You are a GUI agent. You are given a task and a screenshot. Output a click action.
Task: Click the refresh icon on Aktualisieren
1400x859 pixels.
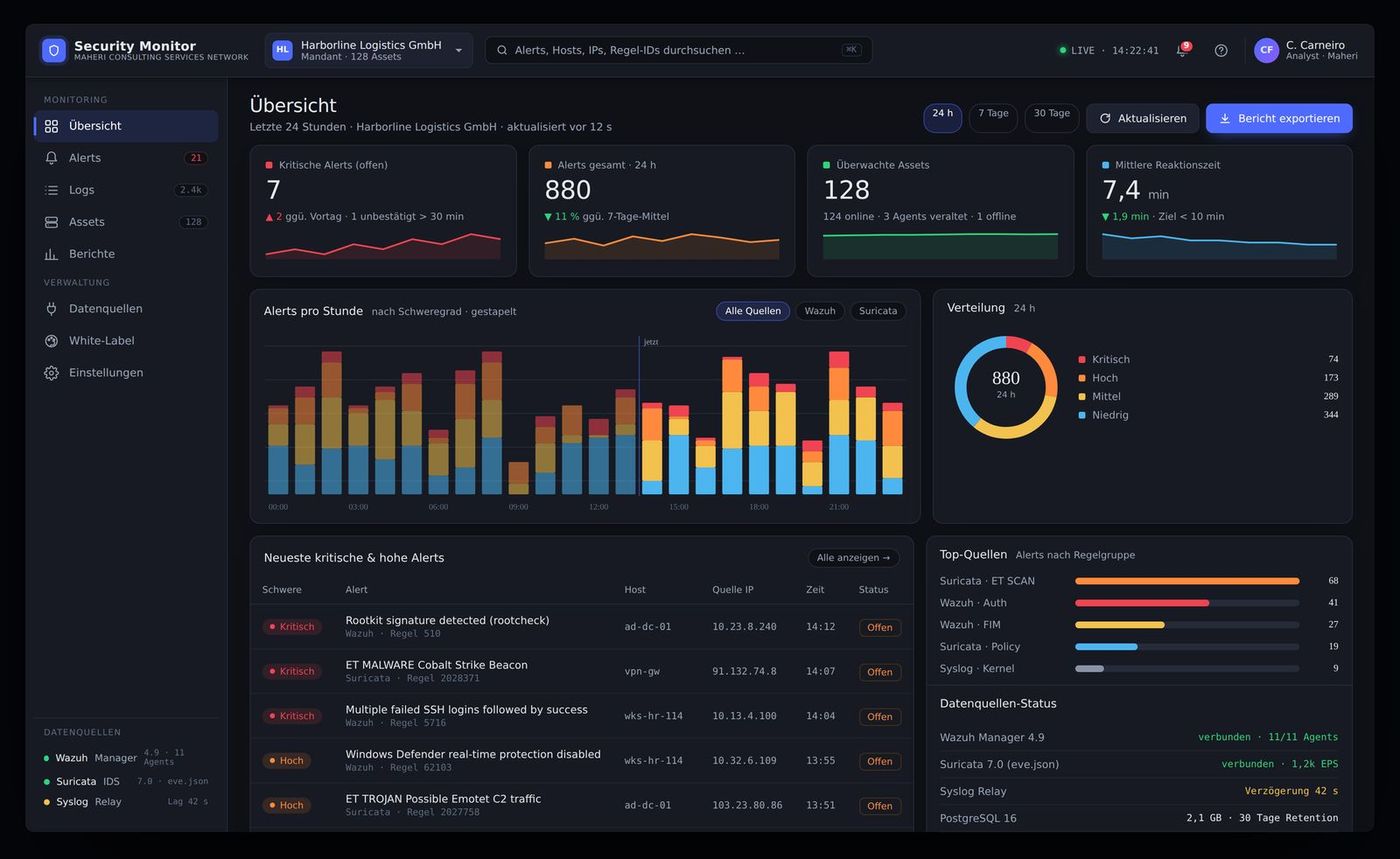[1105, 118]
